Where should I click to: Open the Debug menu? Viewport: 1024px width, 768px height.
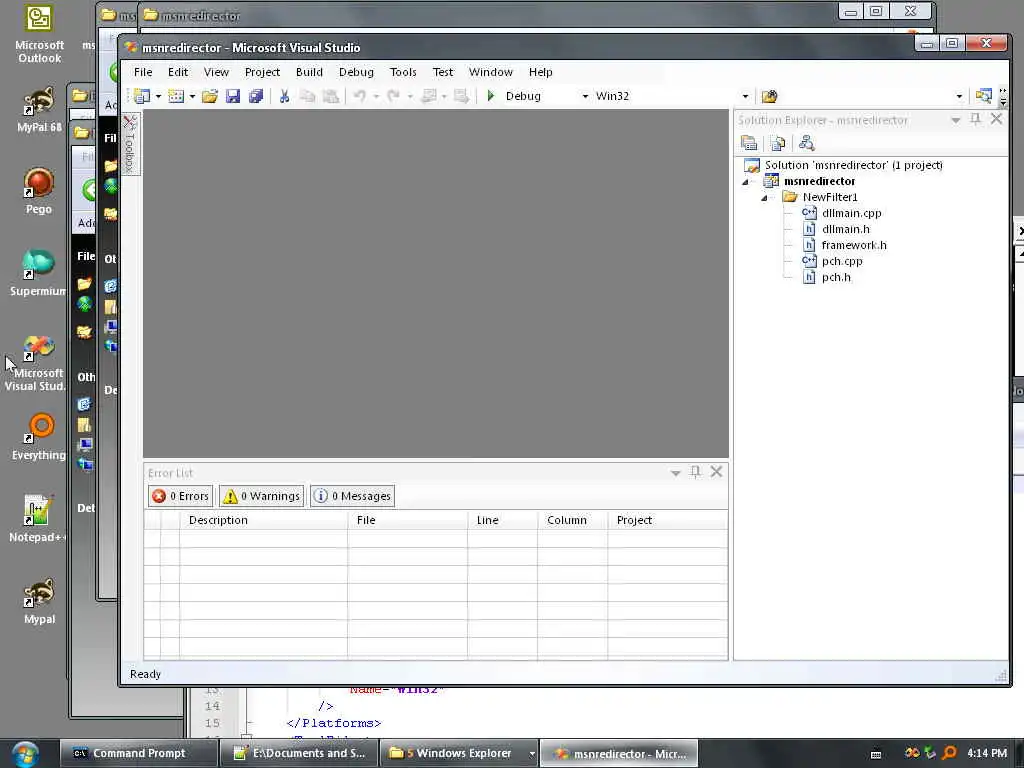356,72
